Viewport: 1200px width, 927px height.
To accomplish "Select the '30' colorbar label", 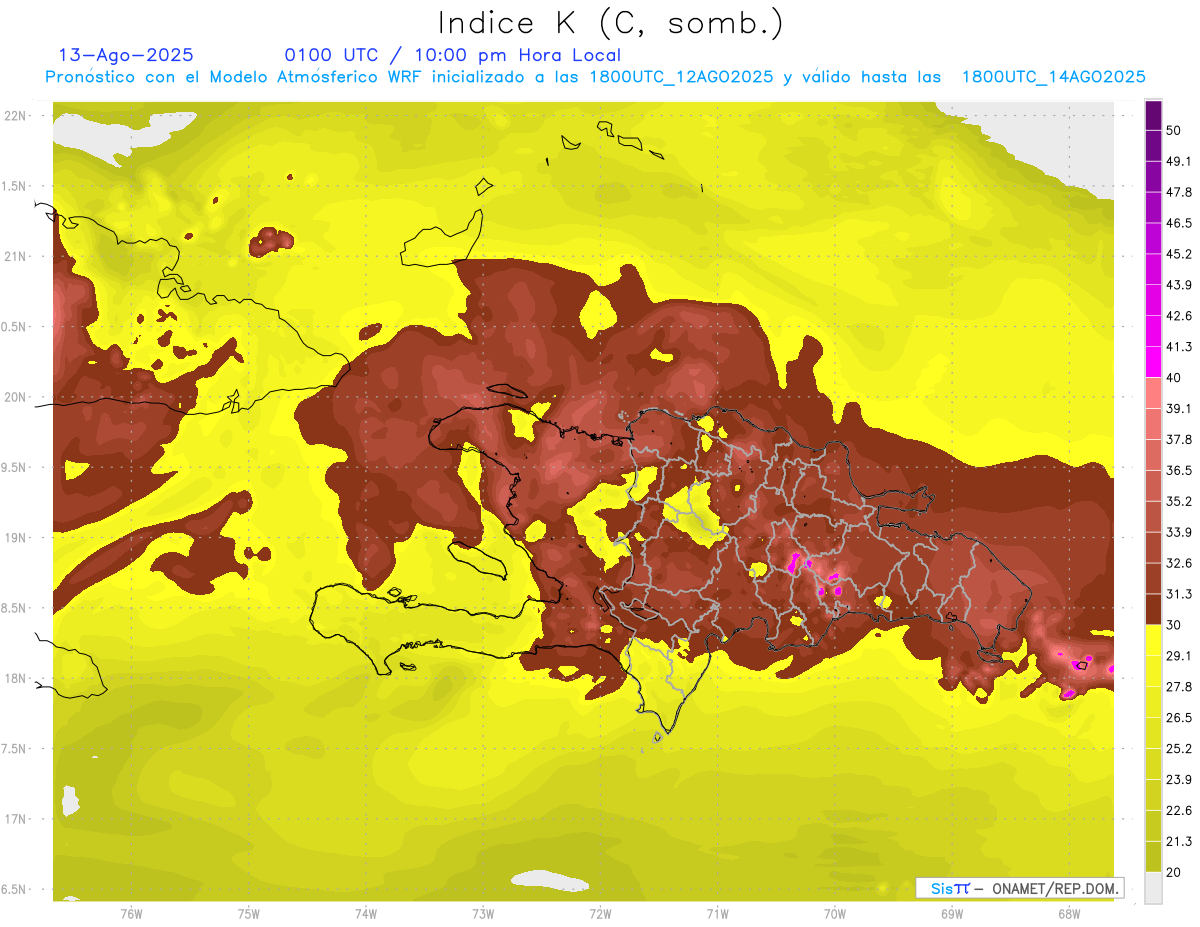I will pos(1176,625).
